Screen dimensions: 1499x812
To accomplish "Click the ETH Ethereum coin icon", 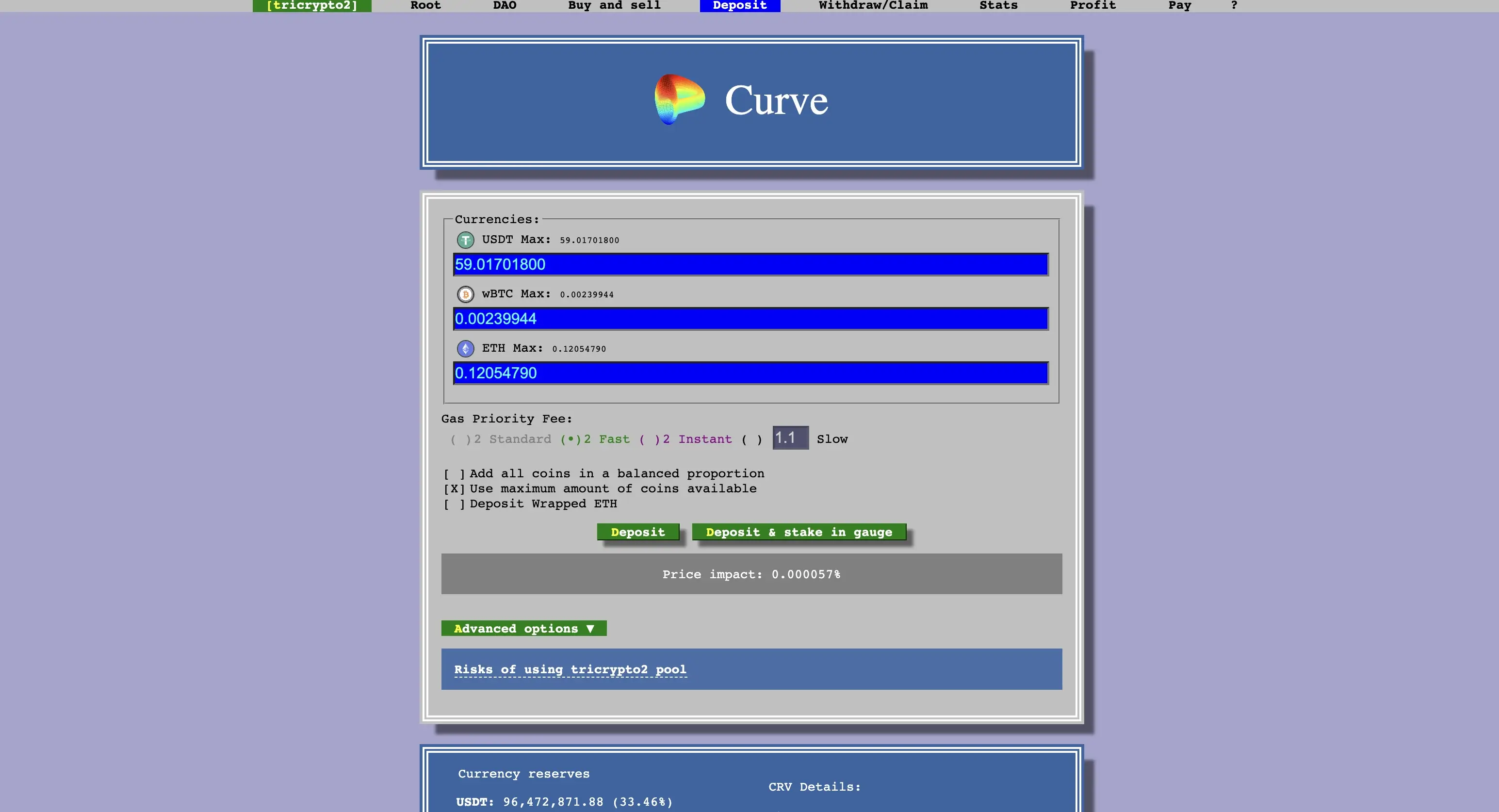I will click(465, 348).
